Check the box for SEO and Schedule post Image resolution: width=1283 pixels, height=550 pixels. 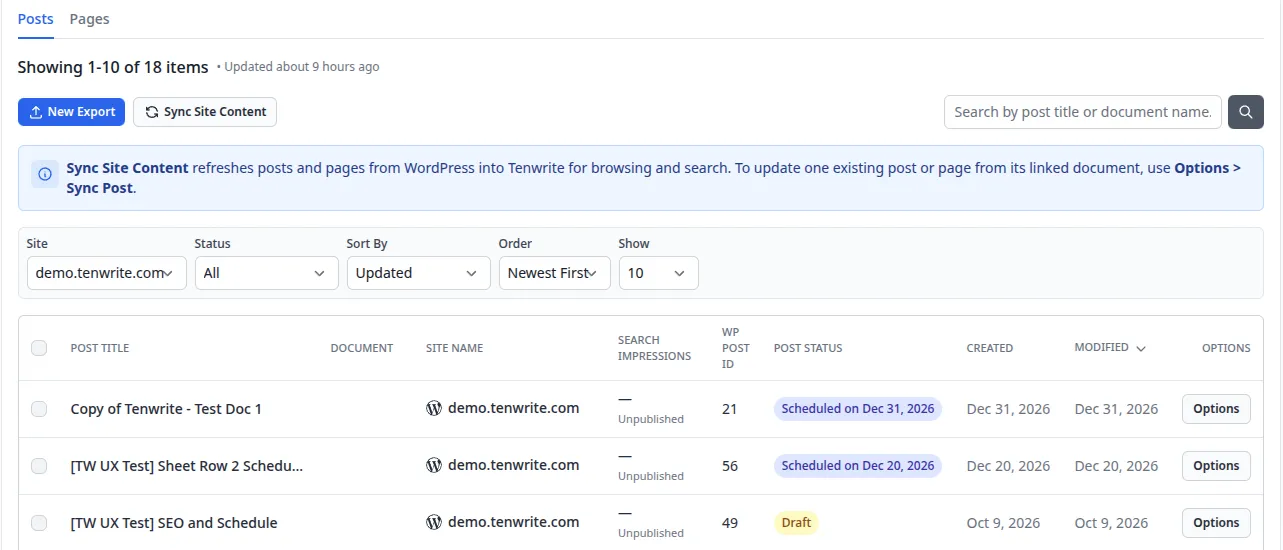39,523
